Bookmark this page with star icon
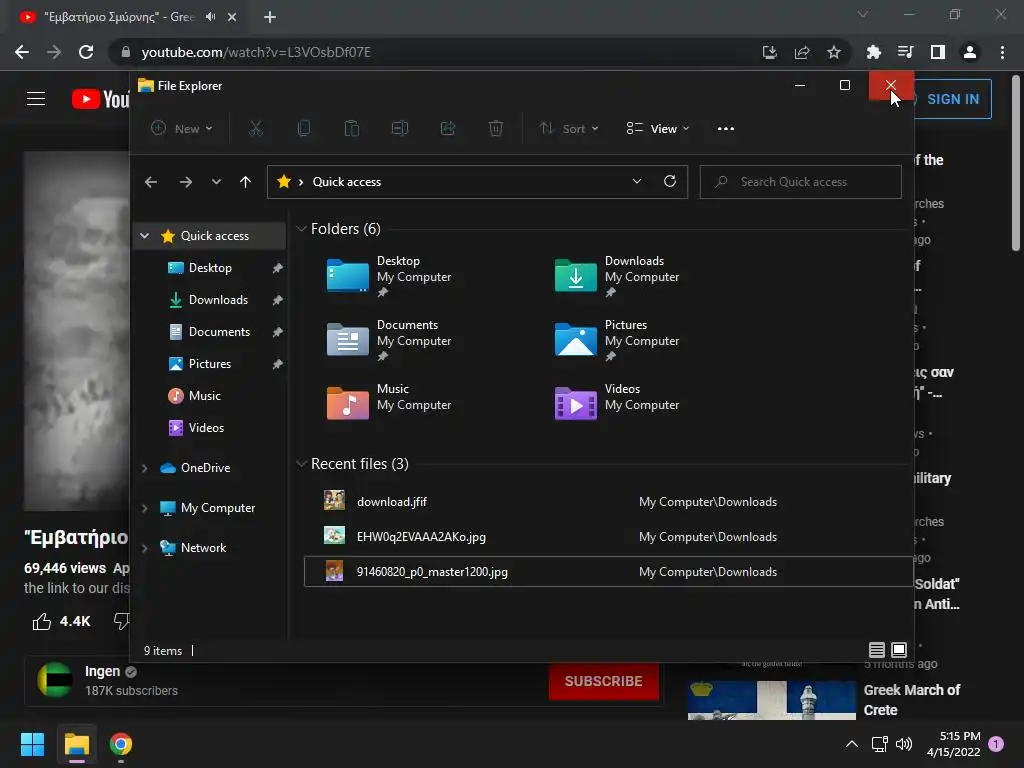The width and height of the screenshot is (1024, 768). pos(833,52)
